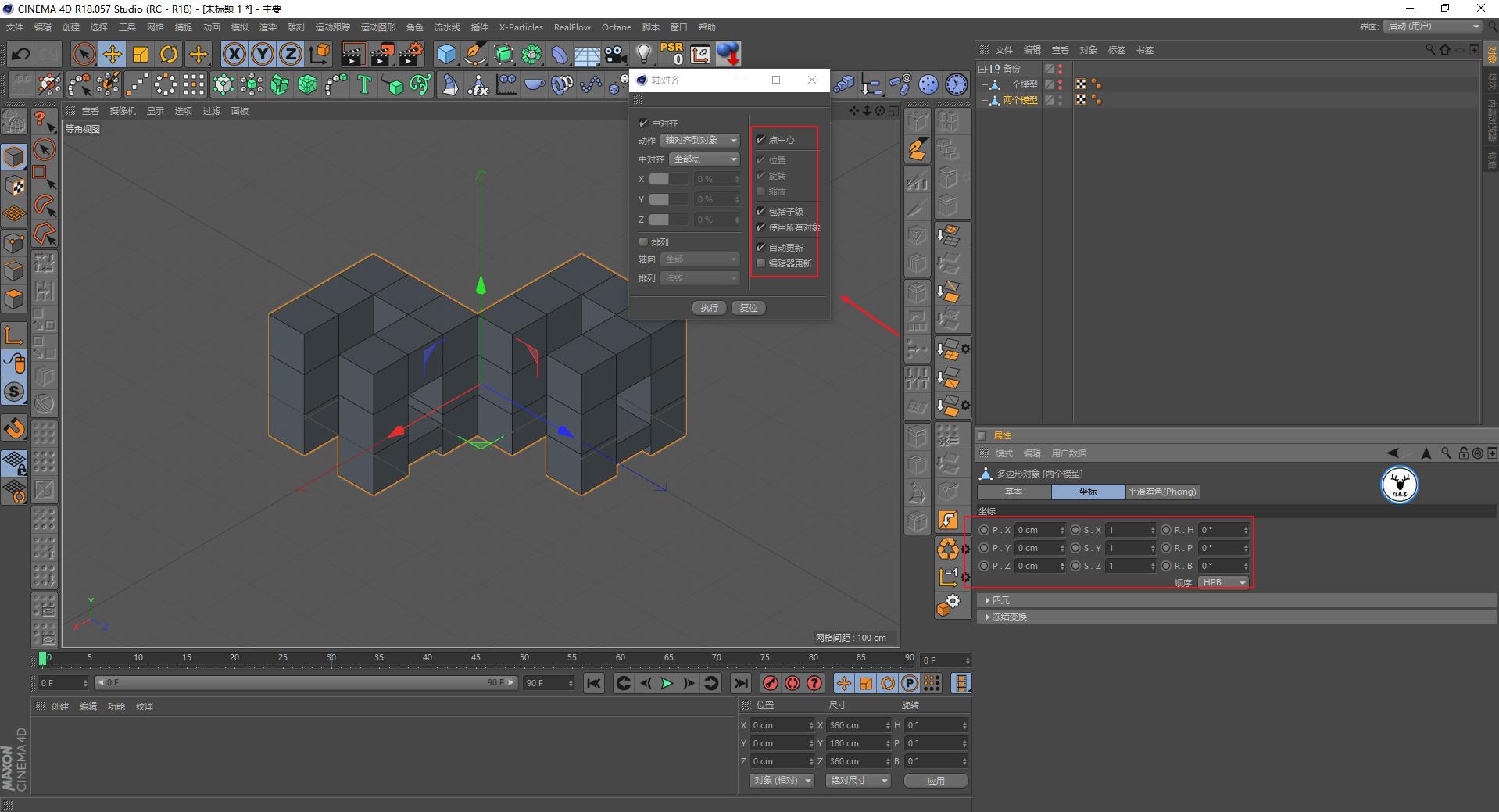Switch to the 基本 tab
Viewport: 1499px width, 812px height.
coord(1014,492)
